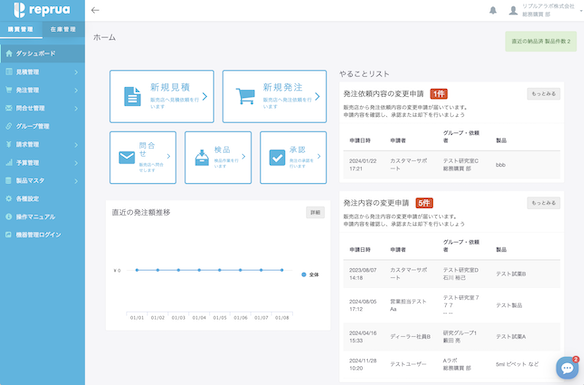Click the 機器管理ログイン menu label
The width and height of the screenshot is (584, 385).
38,235
